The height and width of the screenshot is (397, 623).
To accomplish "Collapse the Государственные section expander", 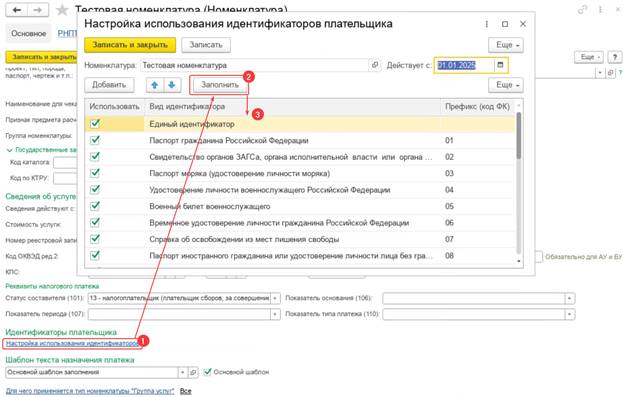I will pyautogui.click(x=10, y=150).
